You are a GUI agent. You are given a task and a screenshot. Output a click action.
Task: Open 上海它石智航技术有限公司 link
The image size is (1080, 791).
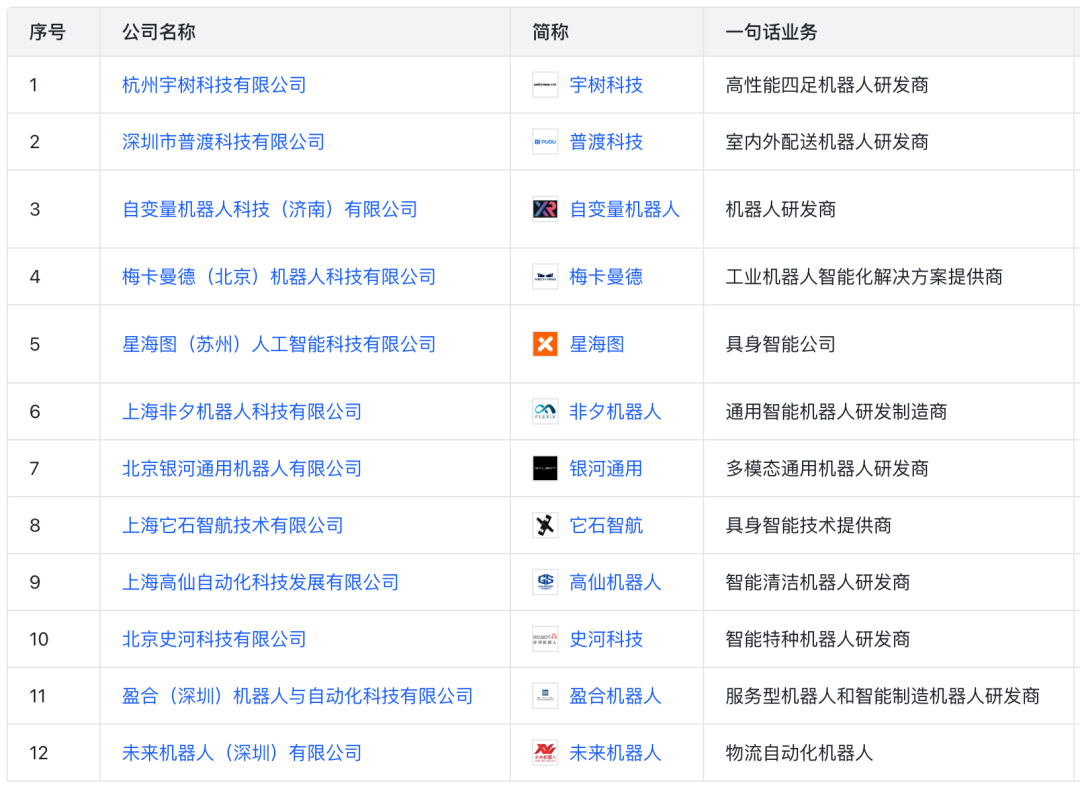tap(233, 526)
